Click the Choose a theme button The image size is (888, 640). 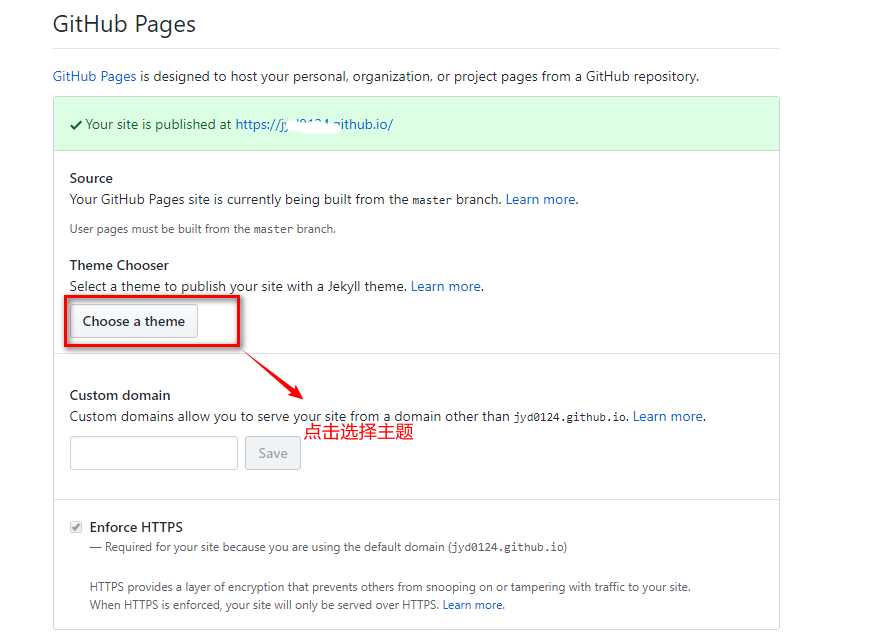(134, 321)
